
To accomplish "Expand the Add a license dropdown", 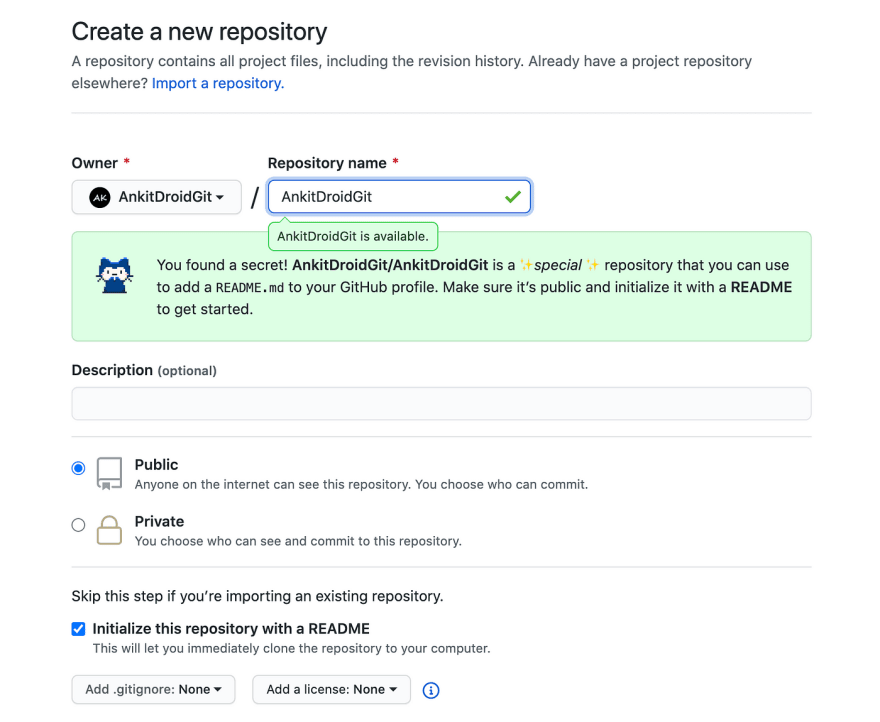I will [x=331, y=689].
